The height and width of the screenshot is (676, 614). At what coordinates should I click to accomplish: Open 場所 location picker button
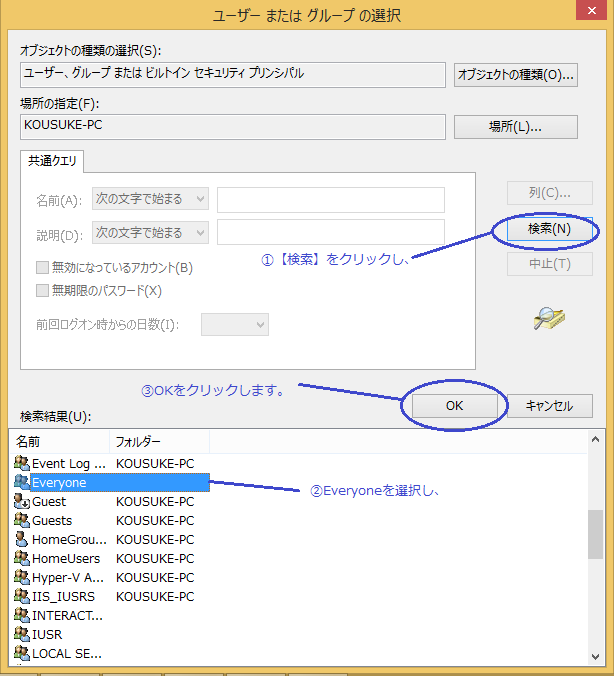(515, 127)
